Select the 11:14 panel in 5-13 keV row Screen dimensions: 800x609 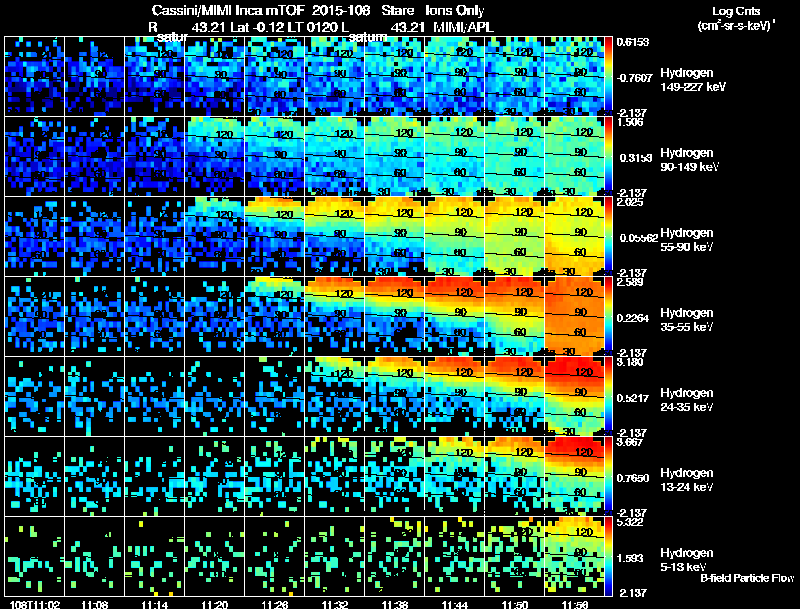click(155, 556)
